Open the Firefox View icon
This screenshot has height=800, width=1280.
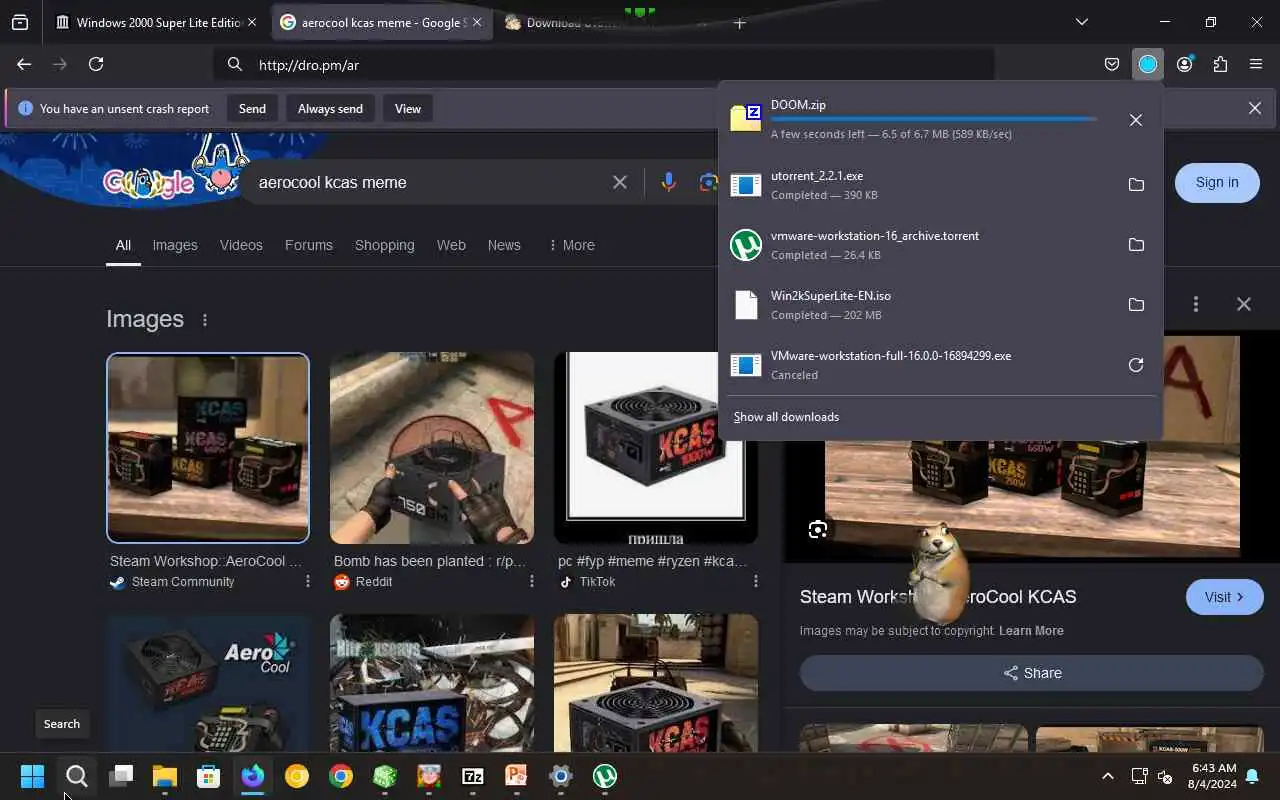(x=20, y=22)
